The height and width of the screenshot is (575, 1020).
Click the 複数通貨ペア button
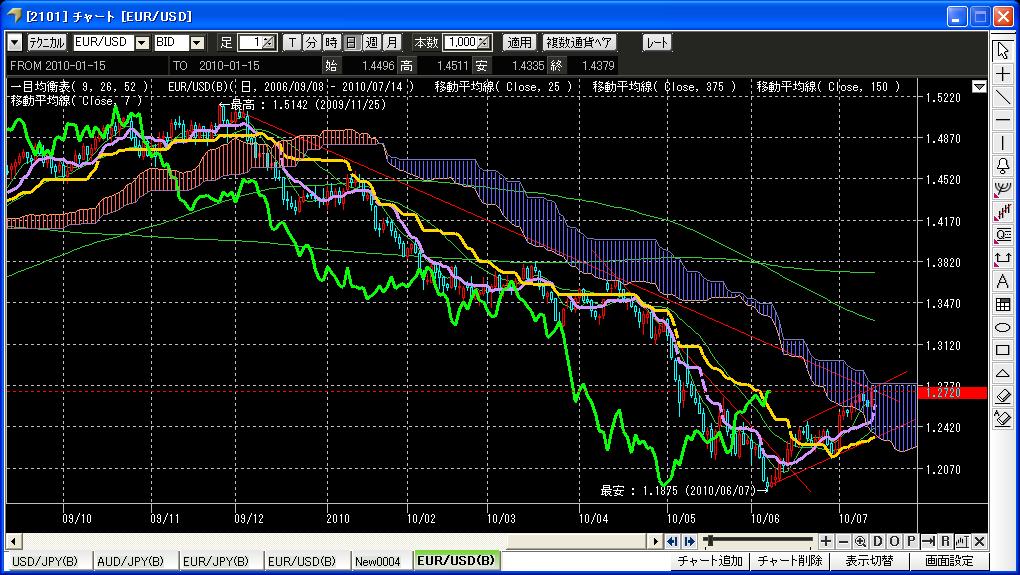[x=579, y=43]
